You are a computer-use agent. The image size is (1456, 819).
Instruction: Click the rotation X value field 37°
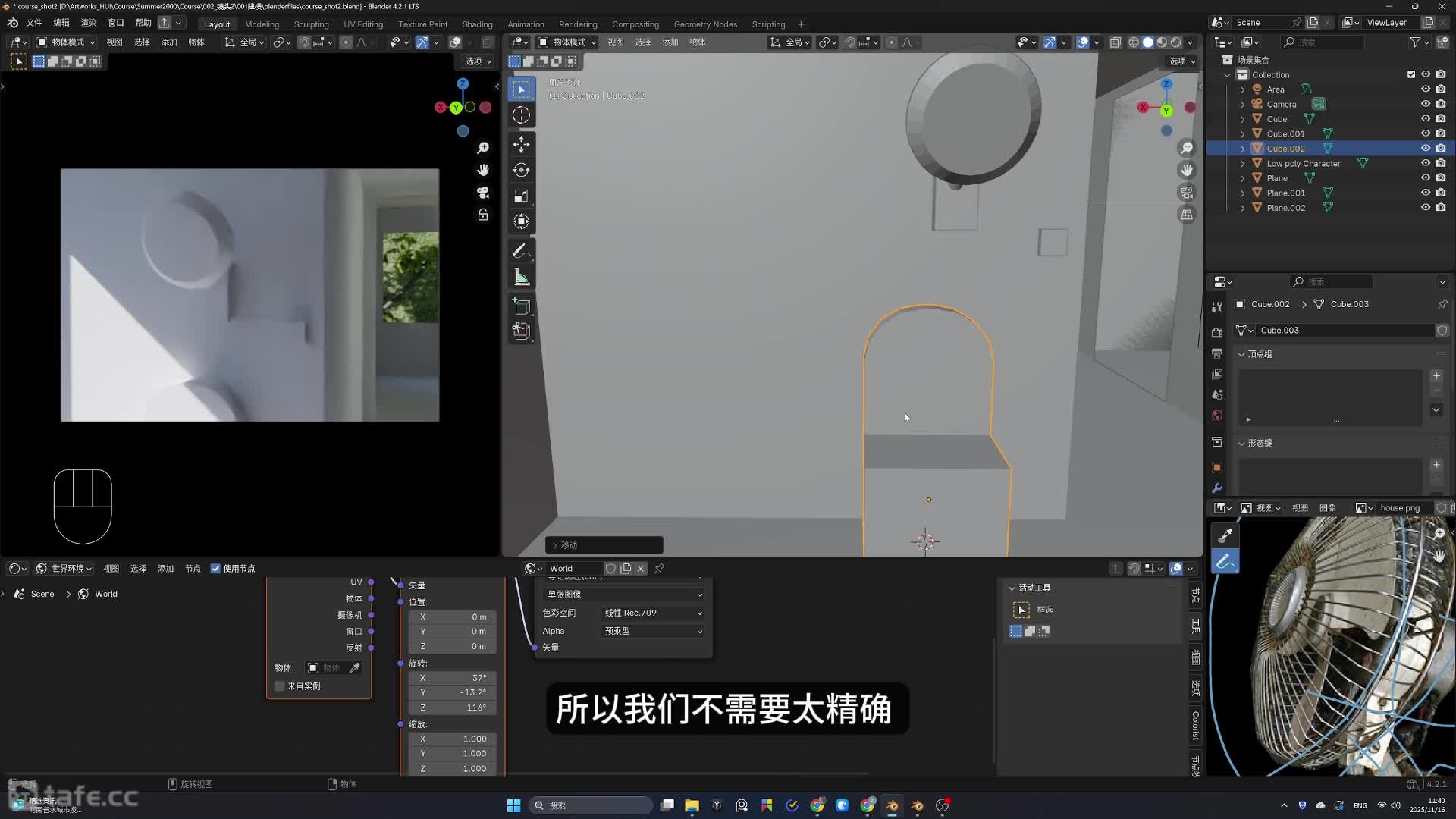pyautogui.click(x=453, y=678)
